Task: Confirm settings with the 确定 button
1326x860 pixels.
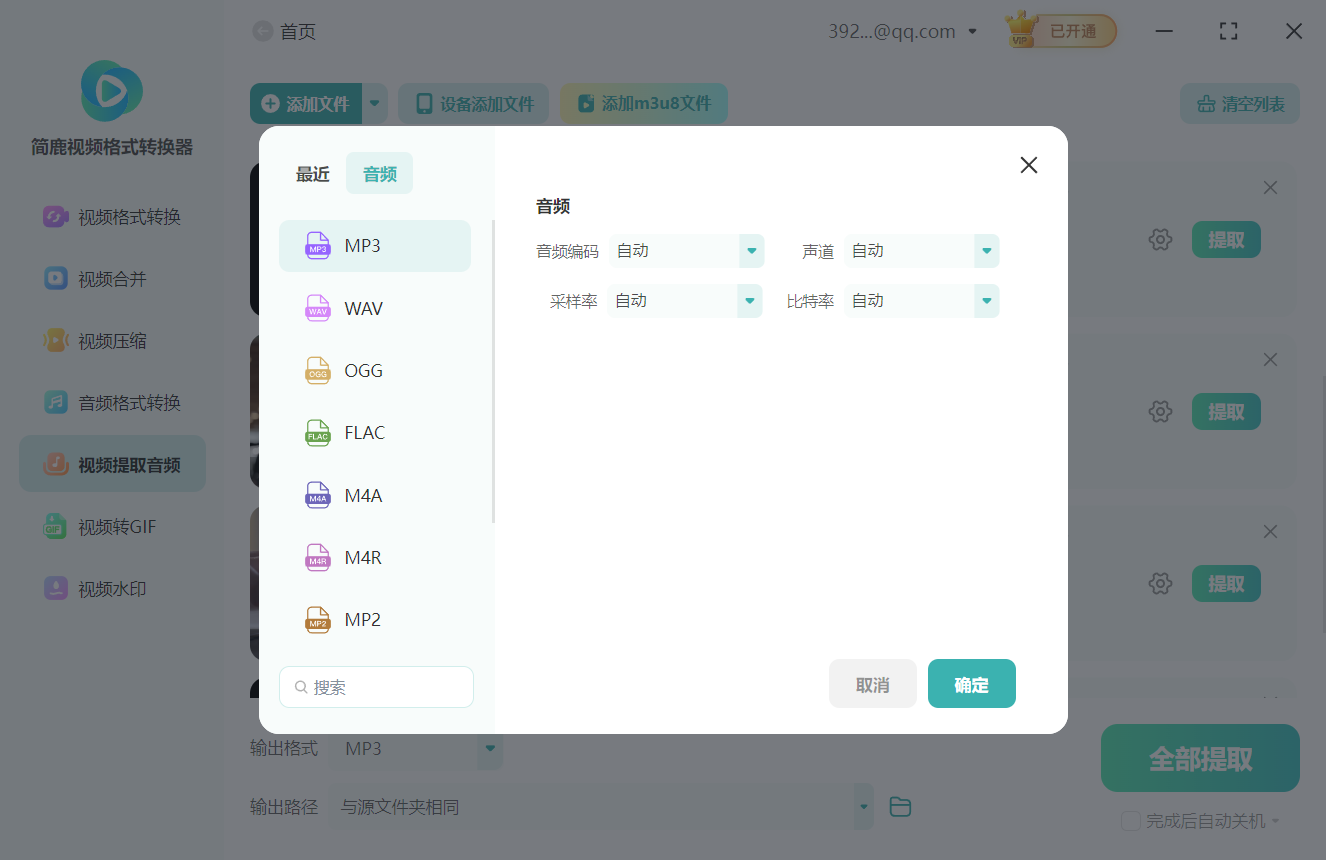Action: click(x=971, y=683)
